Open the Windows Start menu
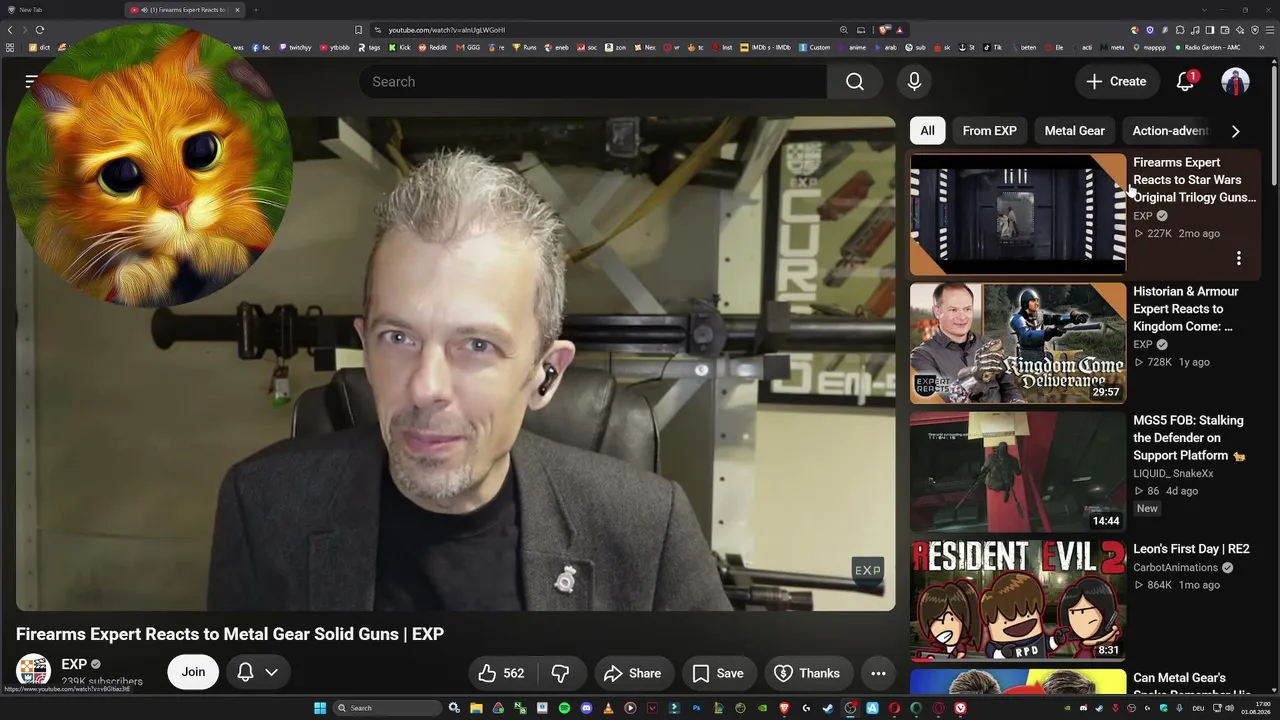 (320, 708)
